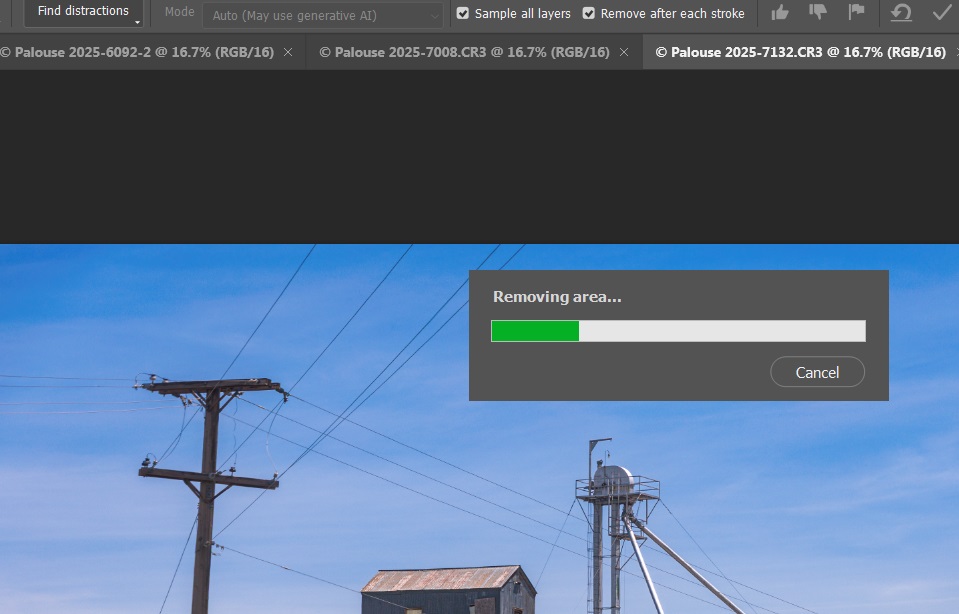Viewport: 959px width, 614px height.
Task: Click the Find distractions button
Action: coord(83,11)
